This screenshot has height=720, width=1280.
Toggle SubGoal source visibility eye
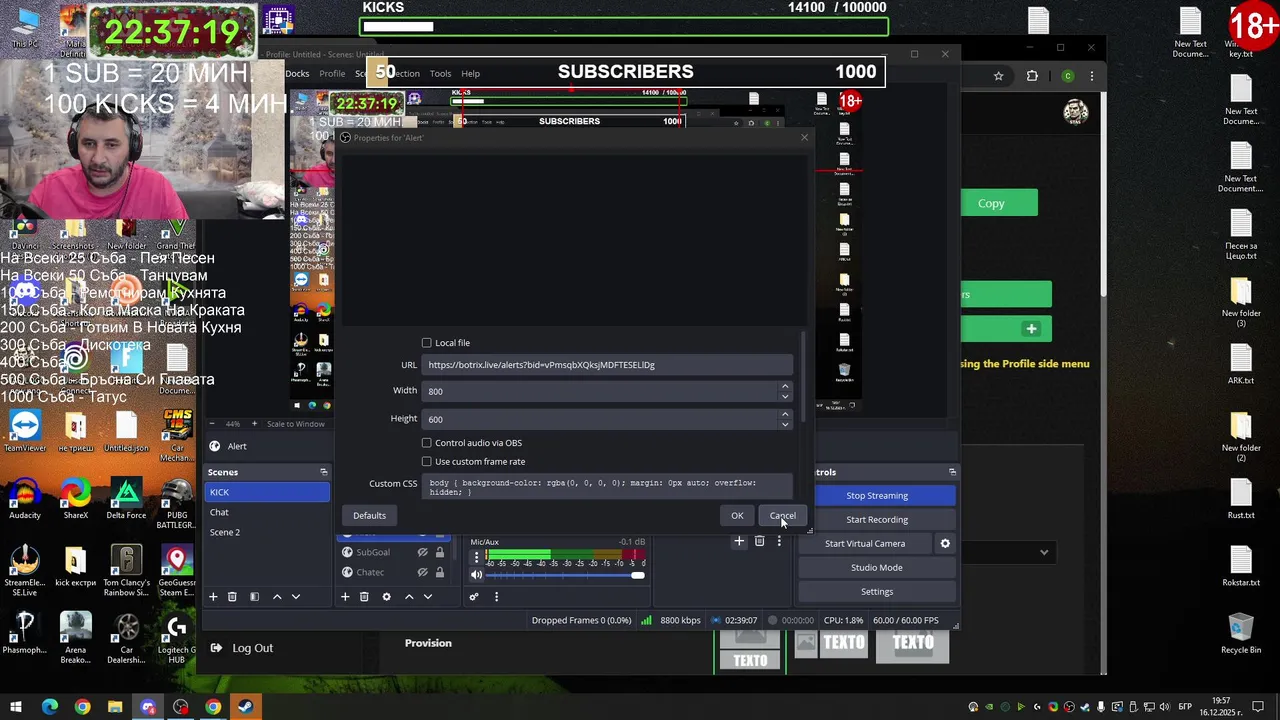(422, 552)
